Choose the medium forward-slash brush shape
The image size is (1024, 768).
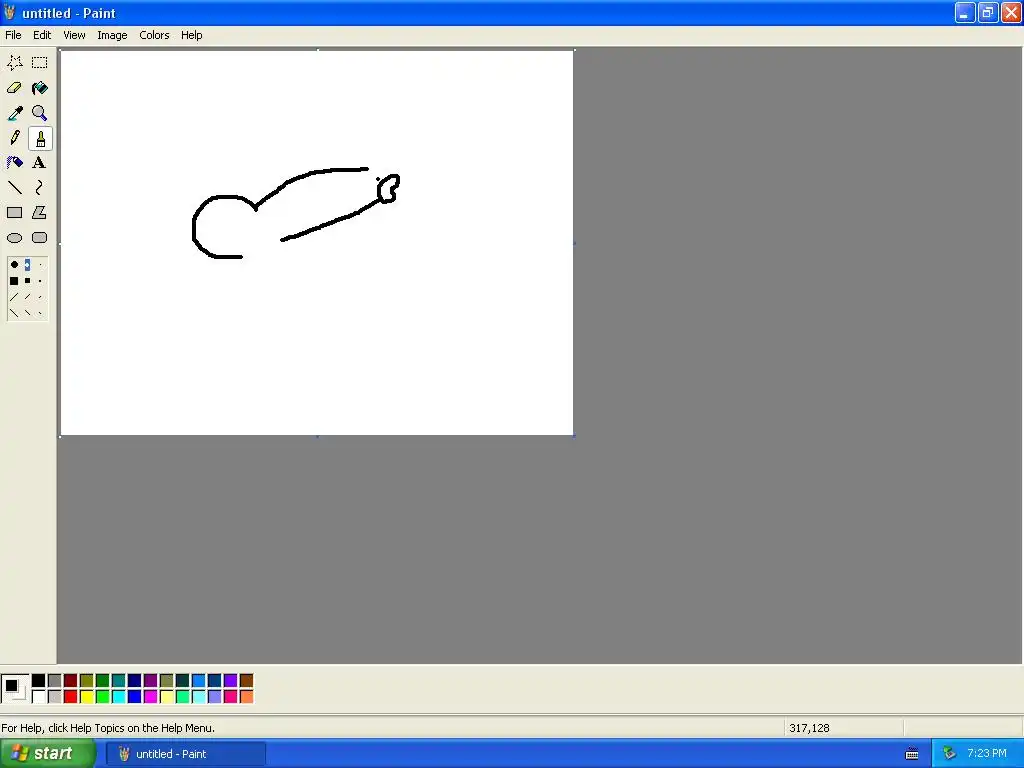(x=27, y=297)
